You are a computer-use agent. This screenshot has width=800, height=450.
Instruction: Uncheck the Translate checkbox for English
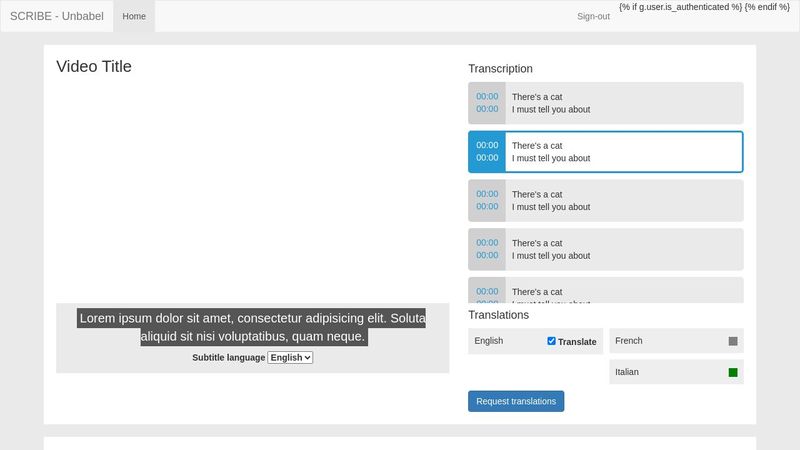[x=552, y=341]
